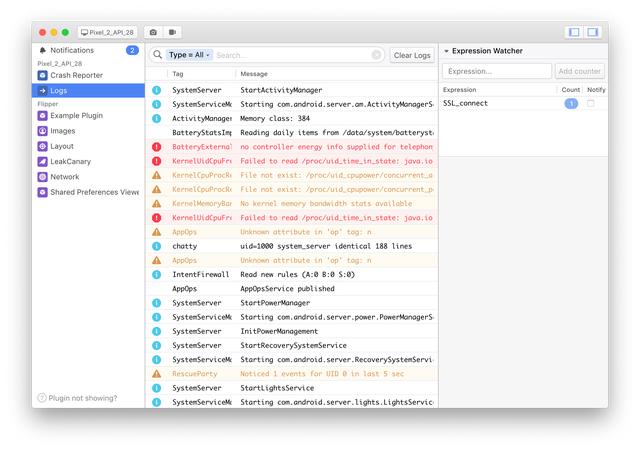Click the LeakCanary plugin icon
This screenshot has width=640, height=450.
click(x=42, y=162)
